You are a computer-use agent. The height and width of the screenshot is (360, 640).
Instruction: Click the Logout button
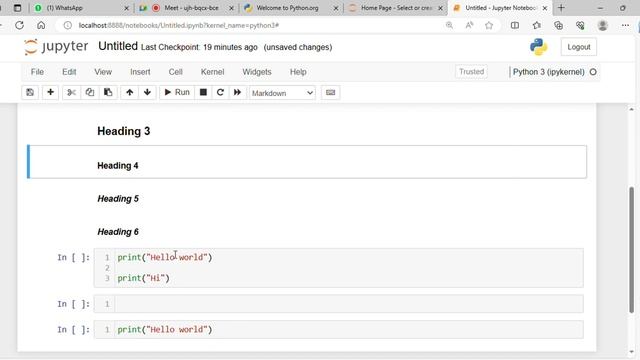click(579, 47)
